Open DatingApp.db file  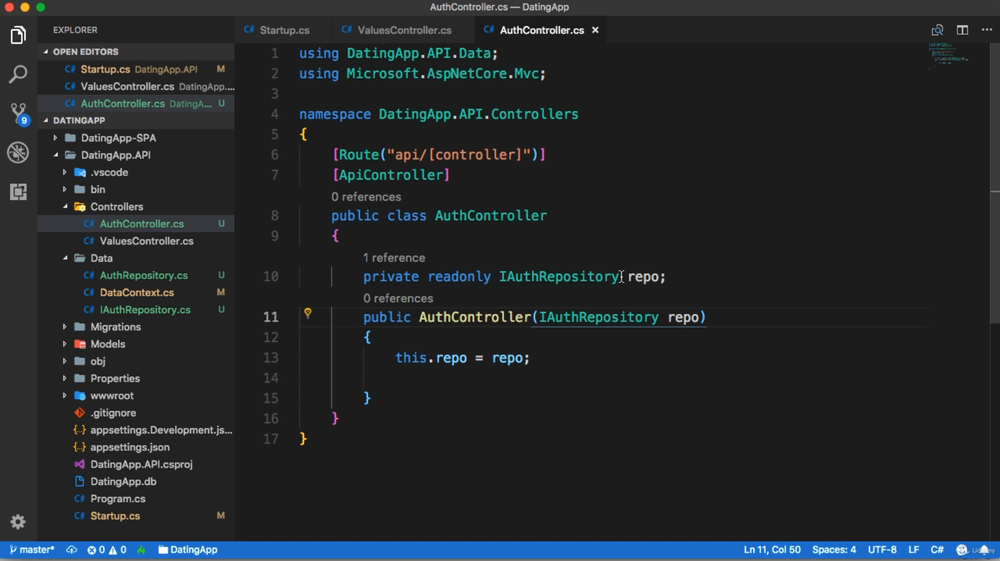(x=136, y=481)
